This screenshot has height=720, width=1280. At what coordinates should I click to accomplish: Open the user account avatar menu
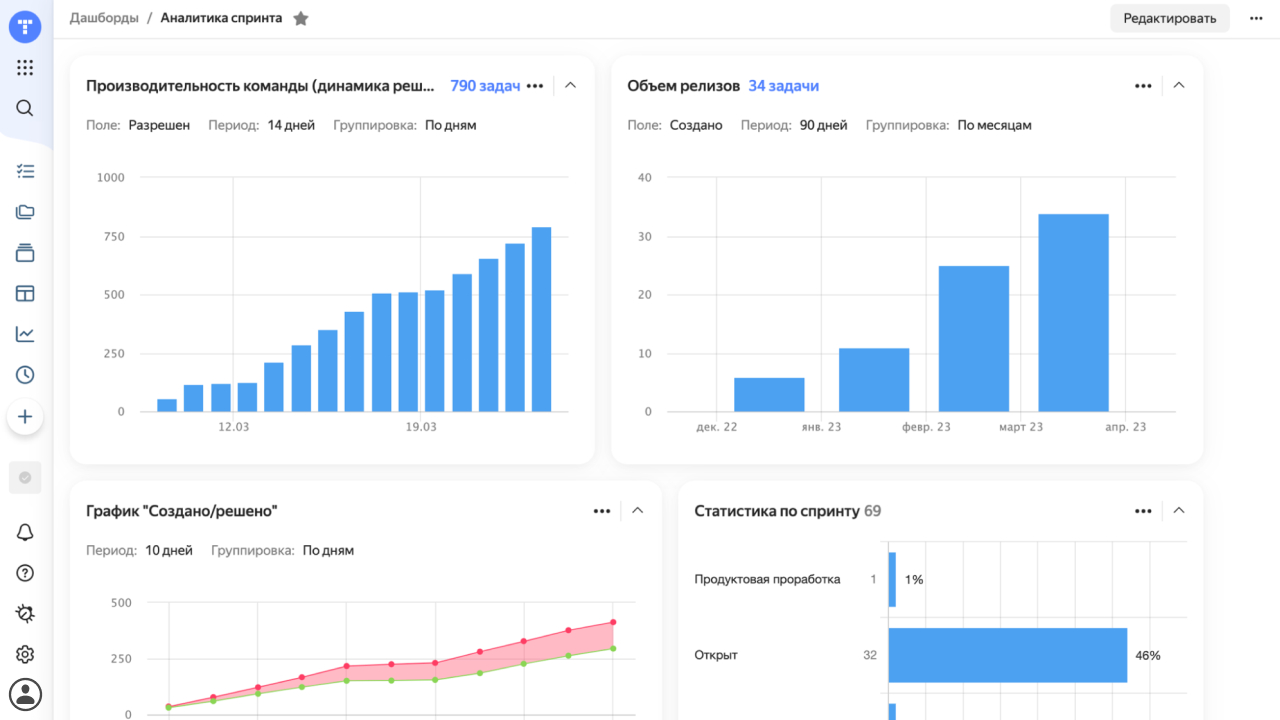25,694
